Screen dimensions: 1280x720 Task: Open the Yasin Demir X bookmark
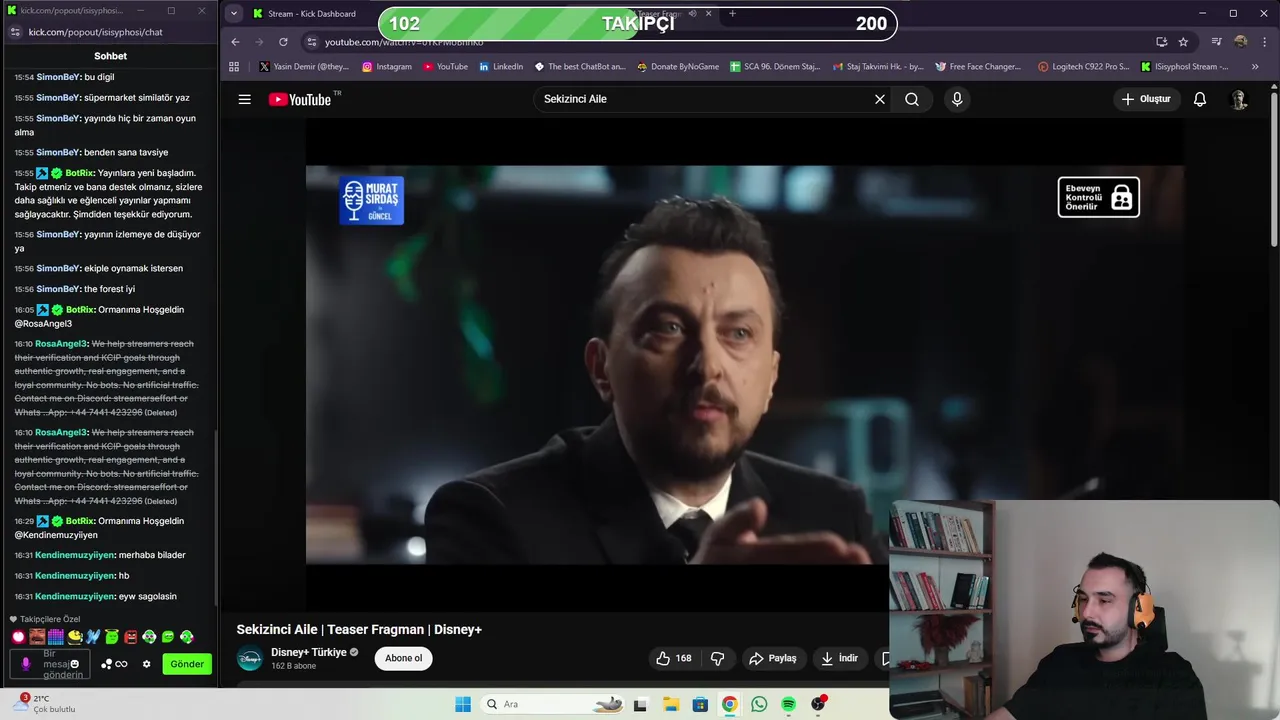coord(304,67)
